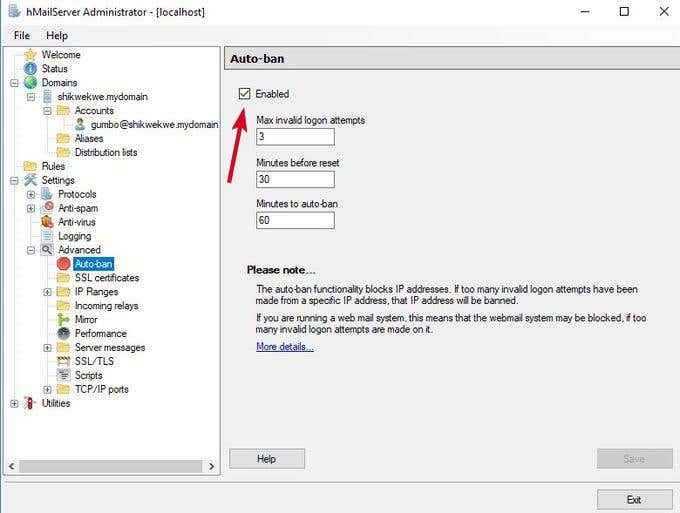The image size is (680, 513).
Task: Click the Max invalid logon attempts field
Action: click(x=295, y=137)
